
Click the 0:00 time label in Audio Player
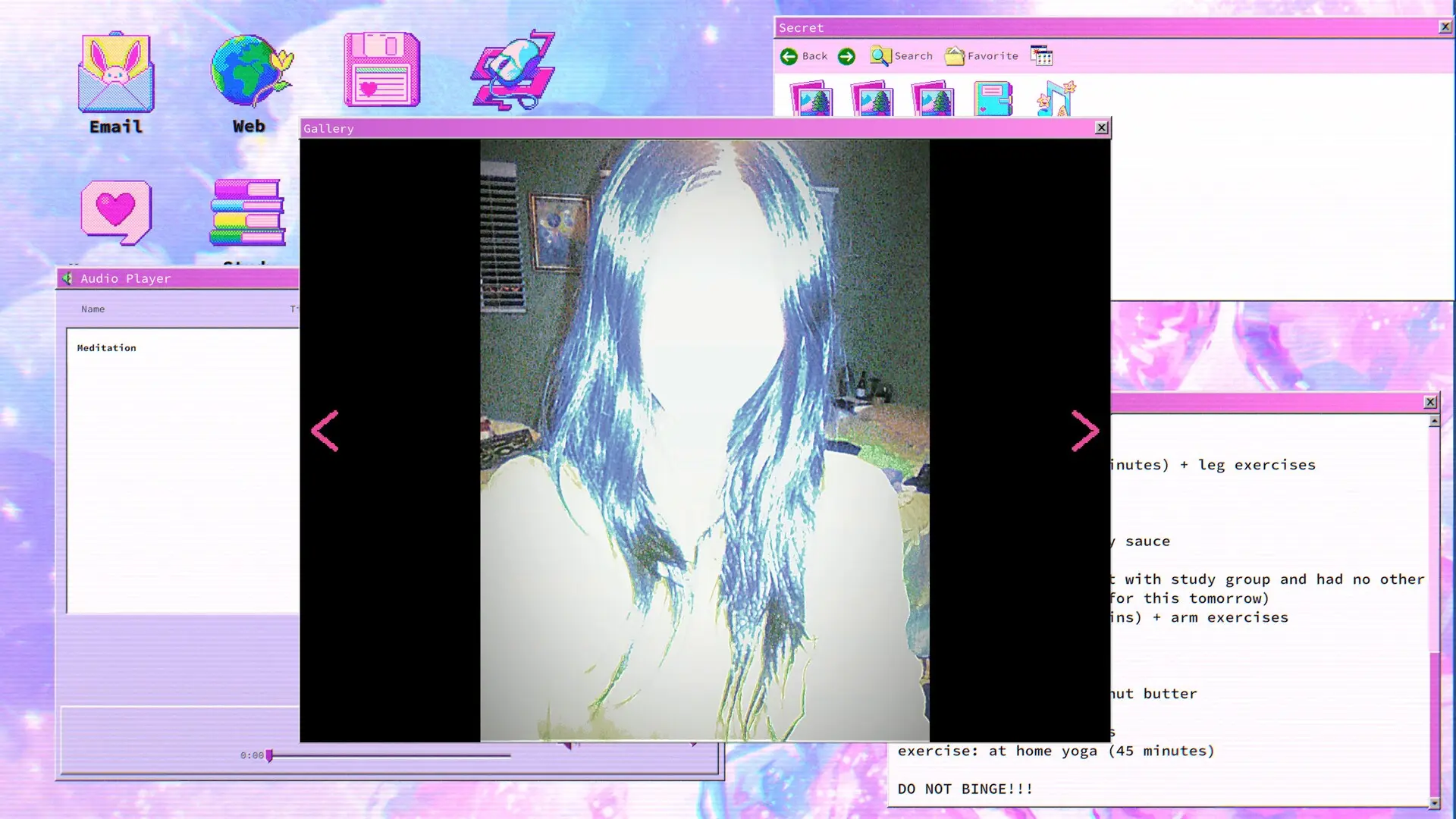click(252, 755)
